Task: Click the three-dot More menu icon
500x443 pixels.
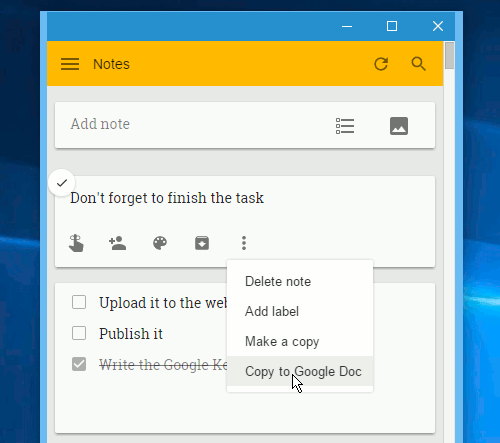Action: click(x=244, y=243)
